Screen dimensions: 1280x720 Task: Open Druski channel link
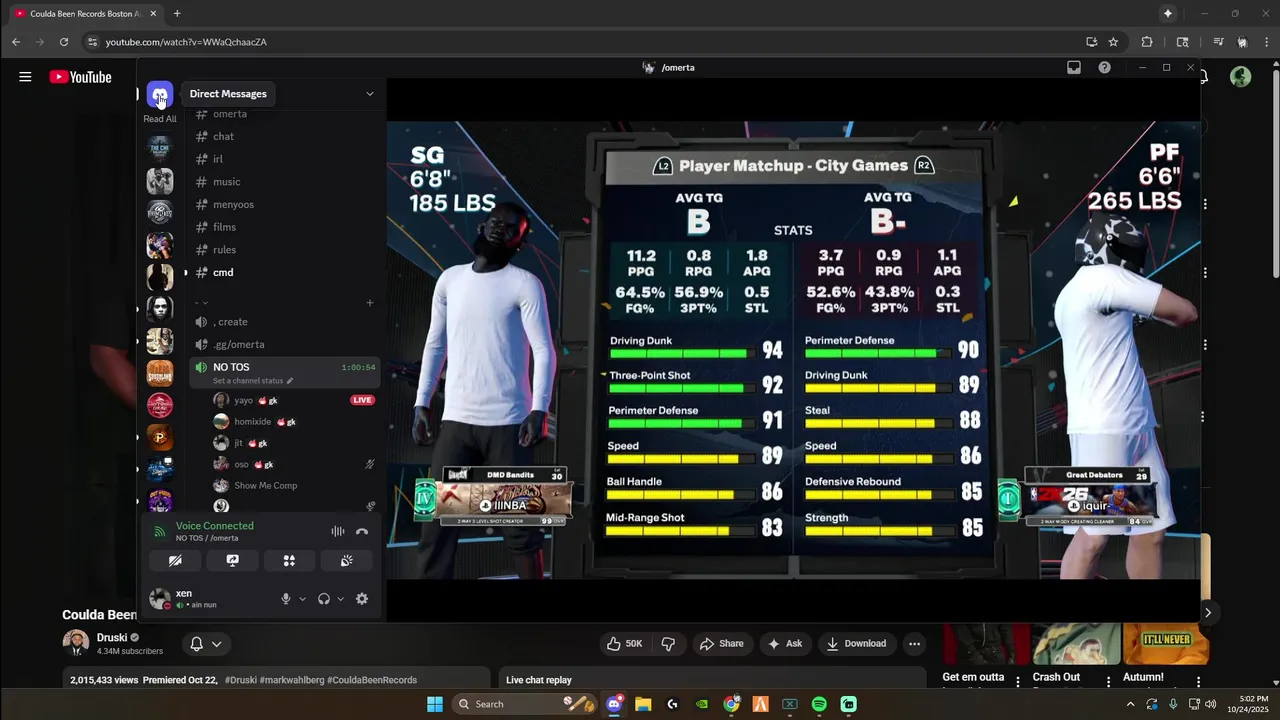(x=112, y=637)
